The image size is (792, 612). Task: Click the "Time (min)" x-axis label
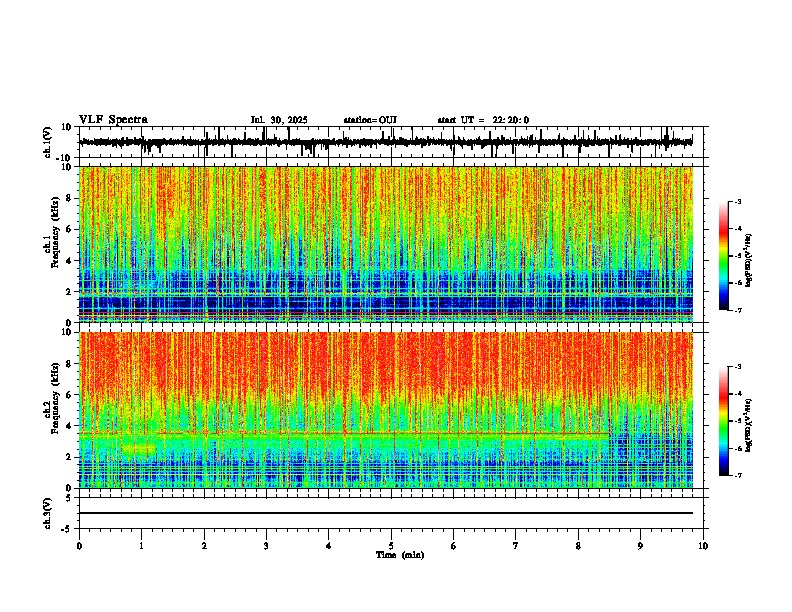tap(400, 555)
